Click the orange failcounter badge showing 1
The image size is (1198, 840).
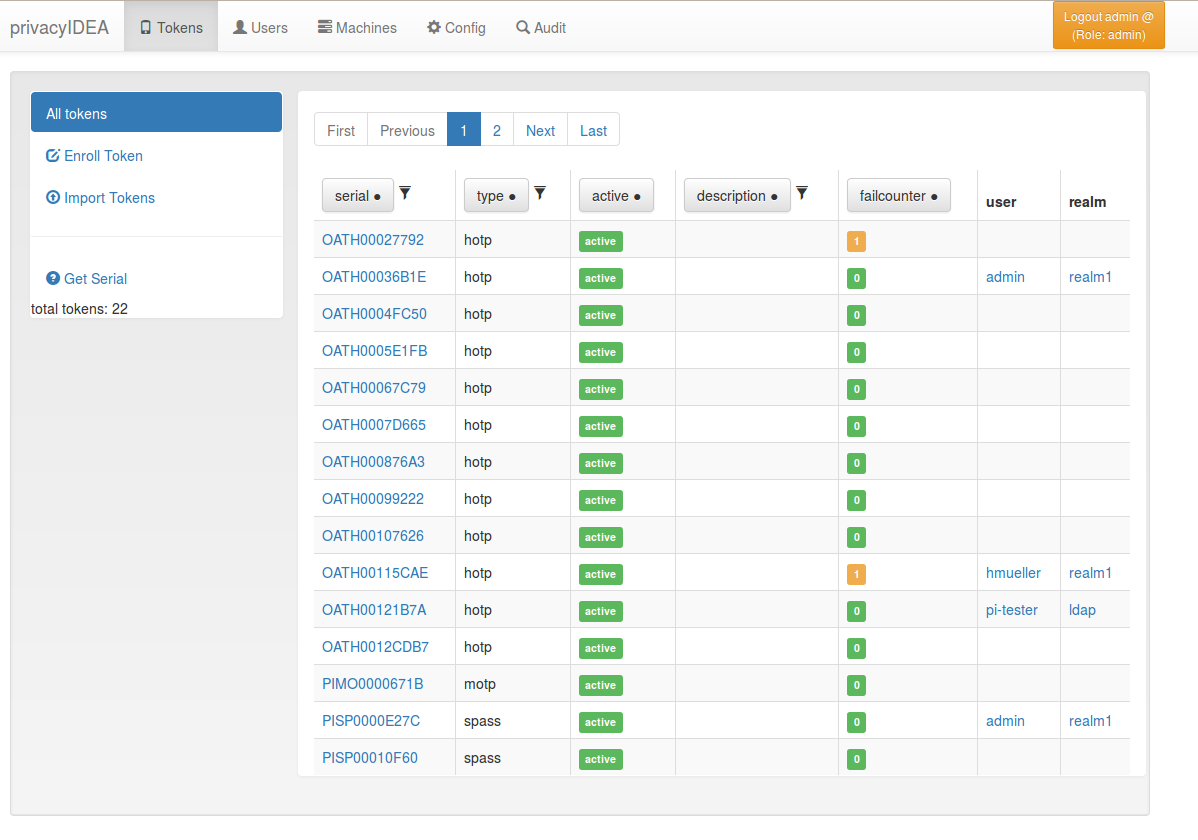(x=856, y=241)
